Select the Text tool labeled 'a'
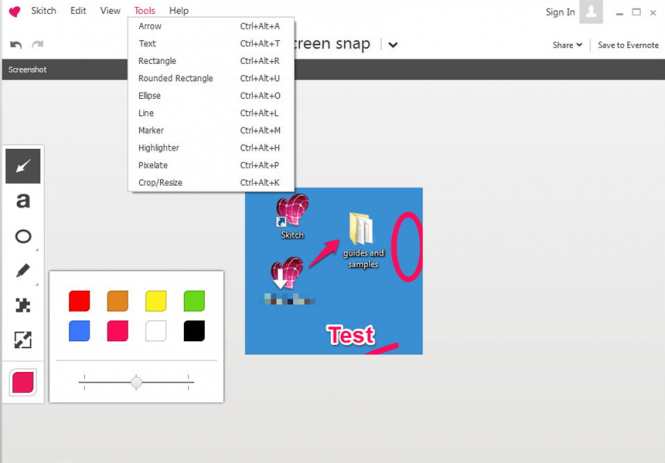The width and height of the screenshot is (665, 463). (23, 201)
